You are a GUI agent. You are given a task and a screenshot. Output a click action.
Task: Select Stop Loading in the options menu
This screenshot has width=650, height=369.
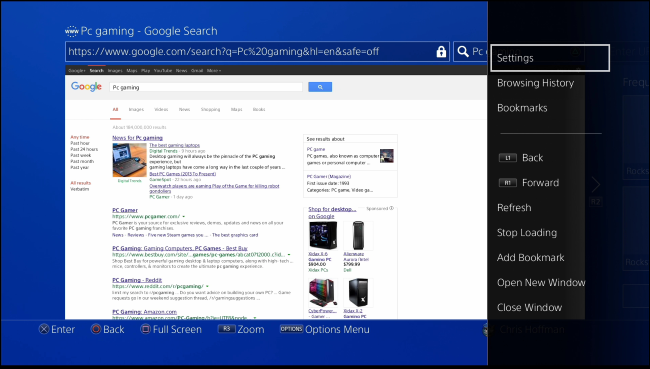[527, 233]
